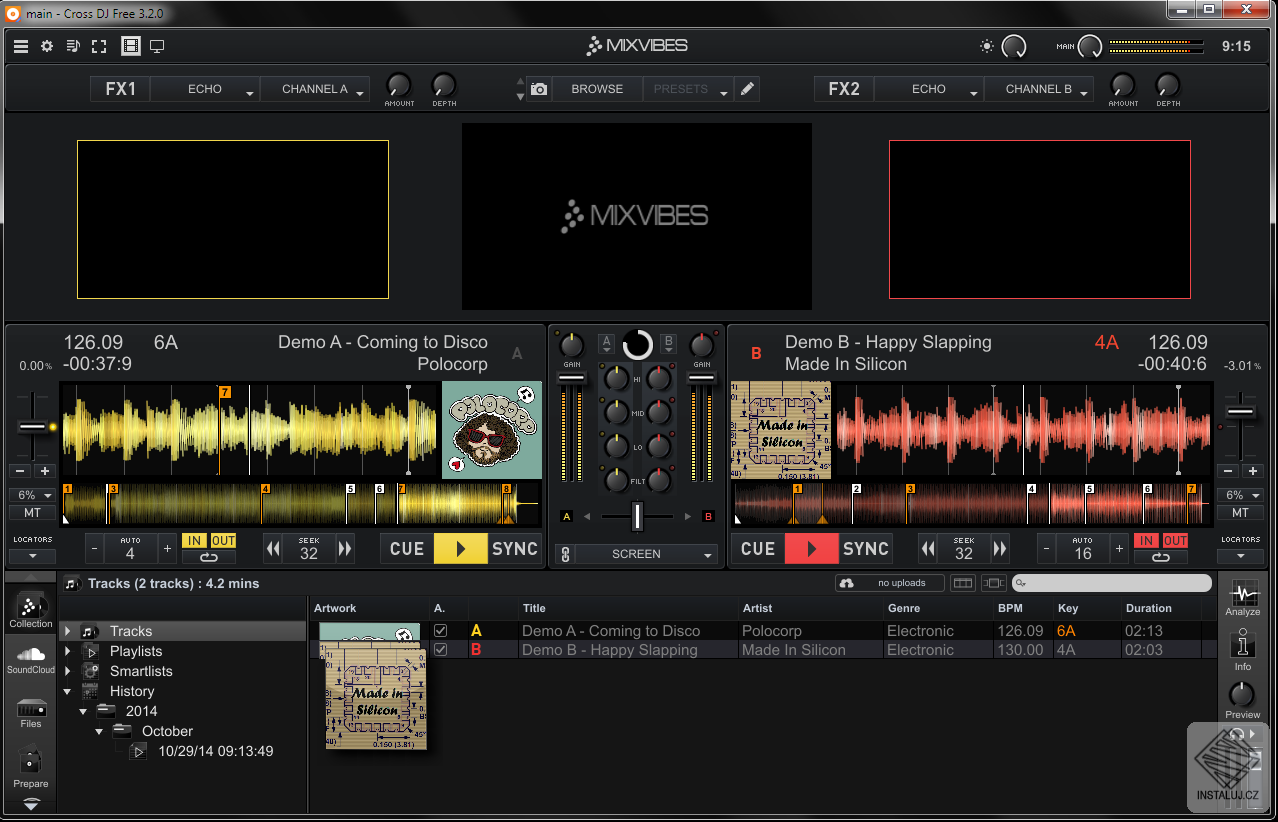1278x822 pixels.
Task: Toggle FX2 effect on
Action: click(x=844, y=89)
